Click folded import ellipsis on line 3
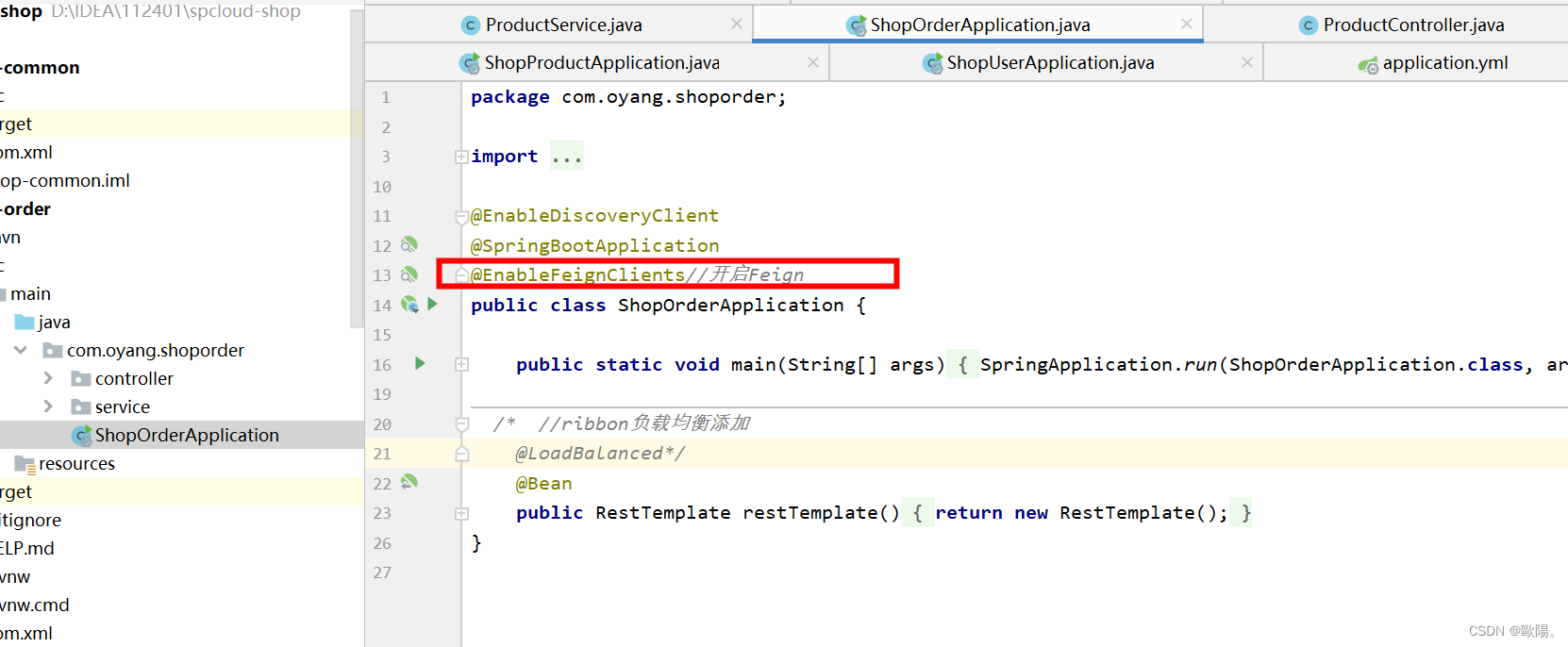 tap(567, 157)
